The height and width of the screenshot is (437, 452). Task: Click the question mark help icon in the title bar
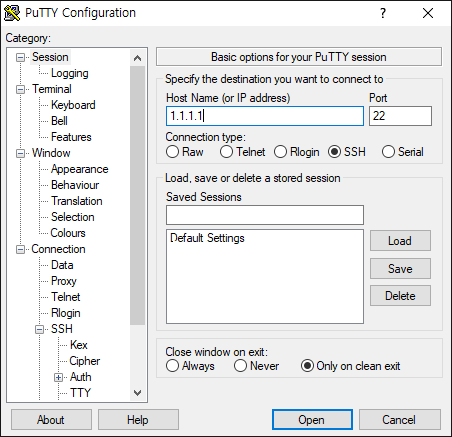(383, 13)
